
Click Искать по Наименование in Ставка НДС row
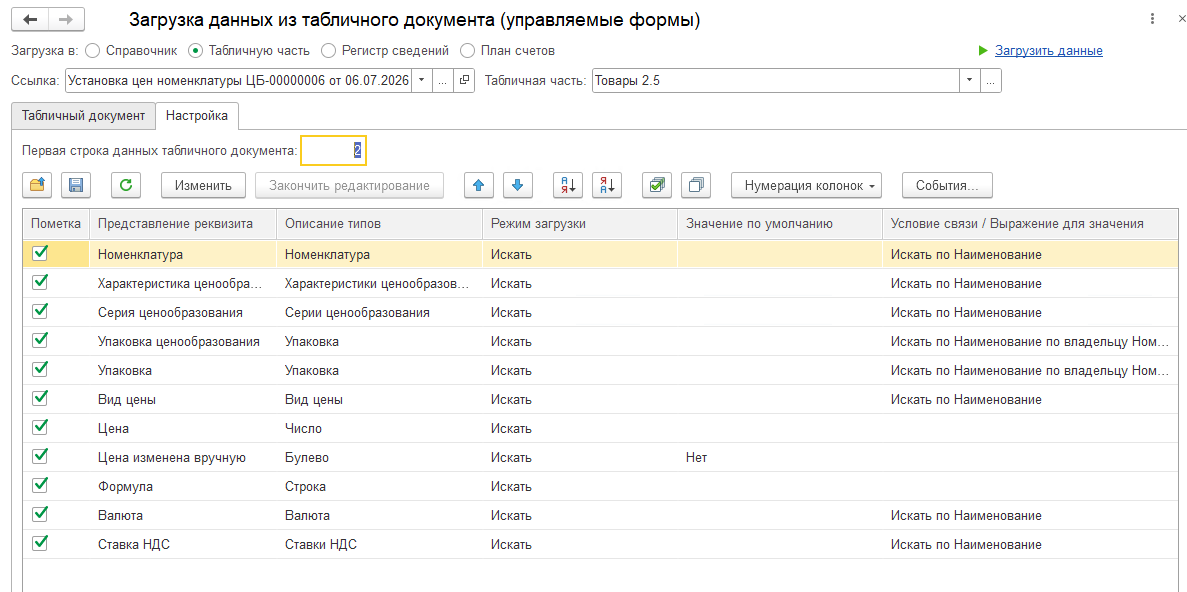(x=1030, y=544)
